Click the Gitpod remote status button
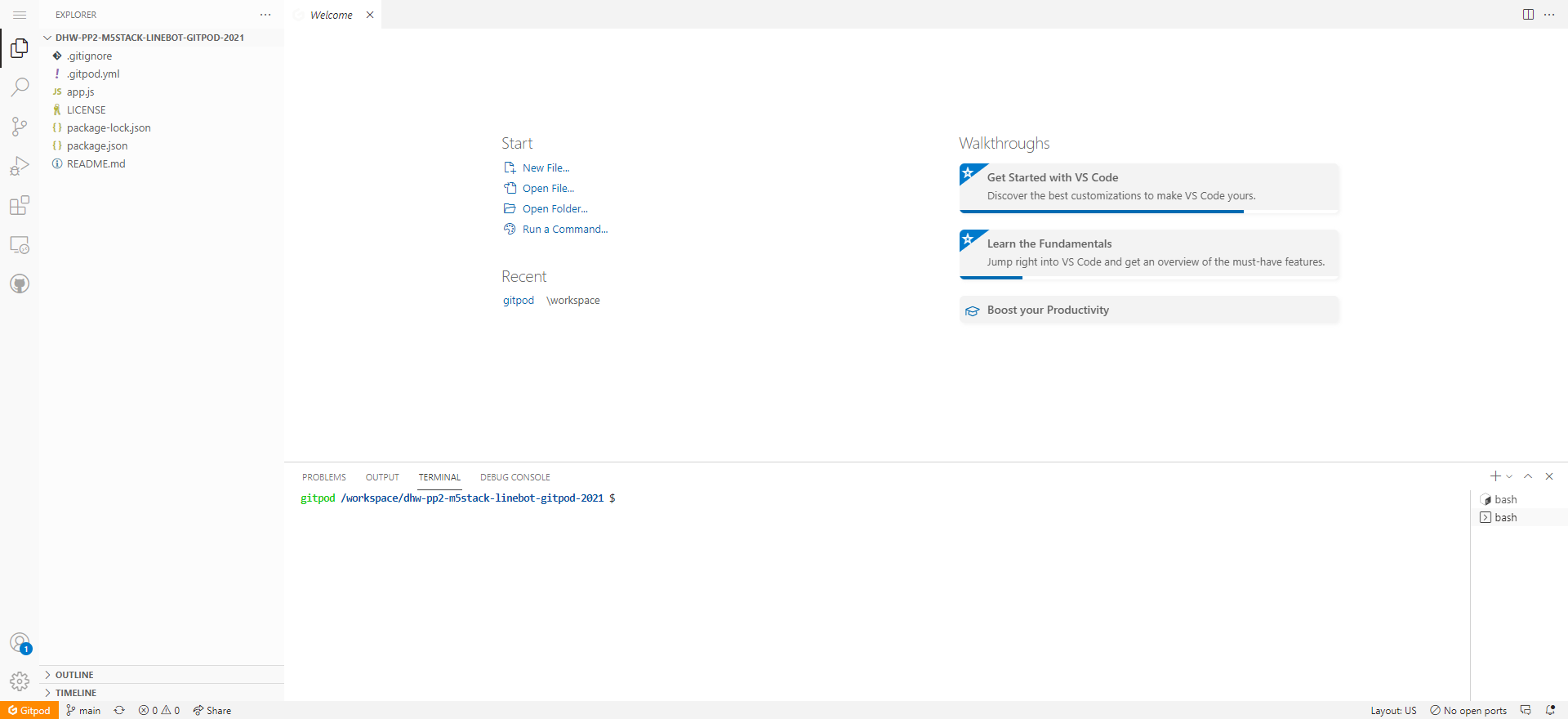The width and height of the screenshot is (1568, 719). (x=29, y=710)
